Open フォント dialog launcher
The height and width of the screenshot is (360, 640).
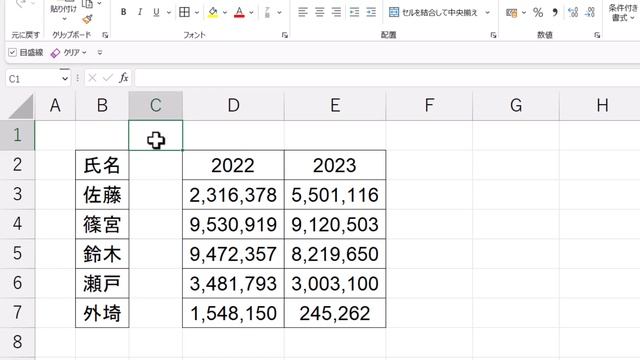tap(285, 36)
